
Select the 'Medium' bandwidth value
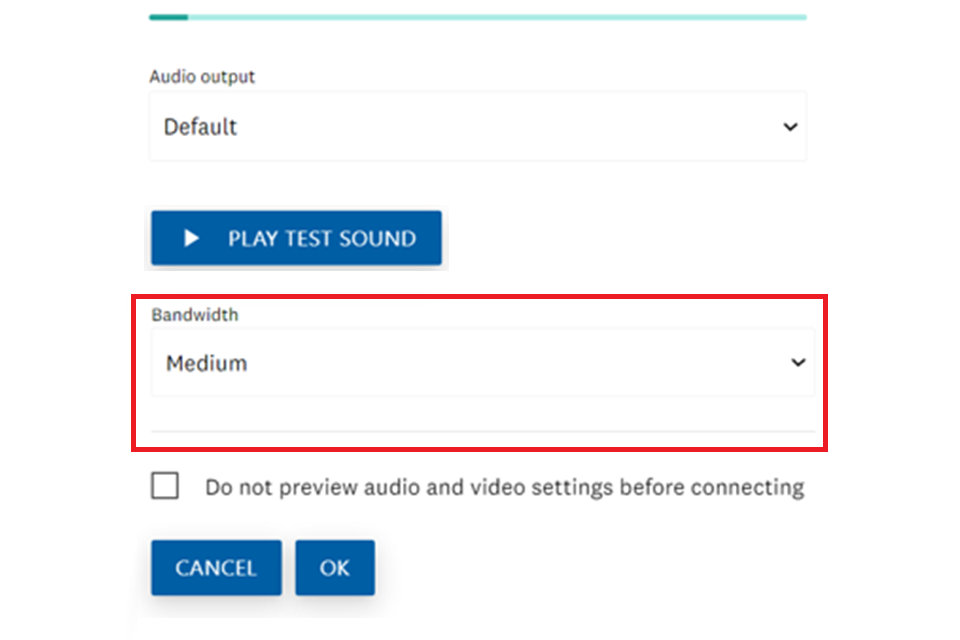[207, 363]
